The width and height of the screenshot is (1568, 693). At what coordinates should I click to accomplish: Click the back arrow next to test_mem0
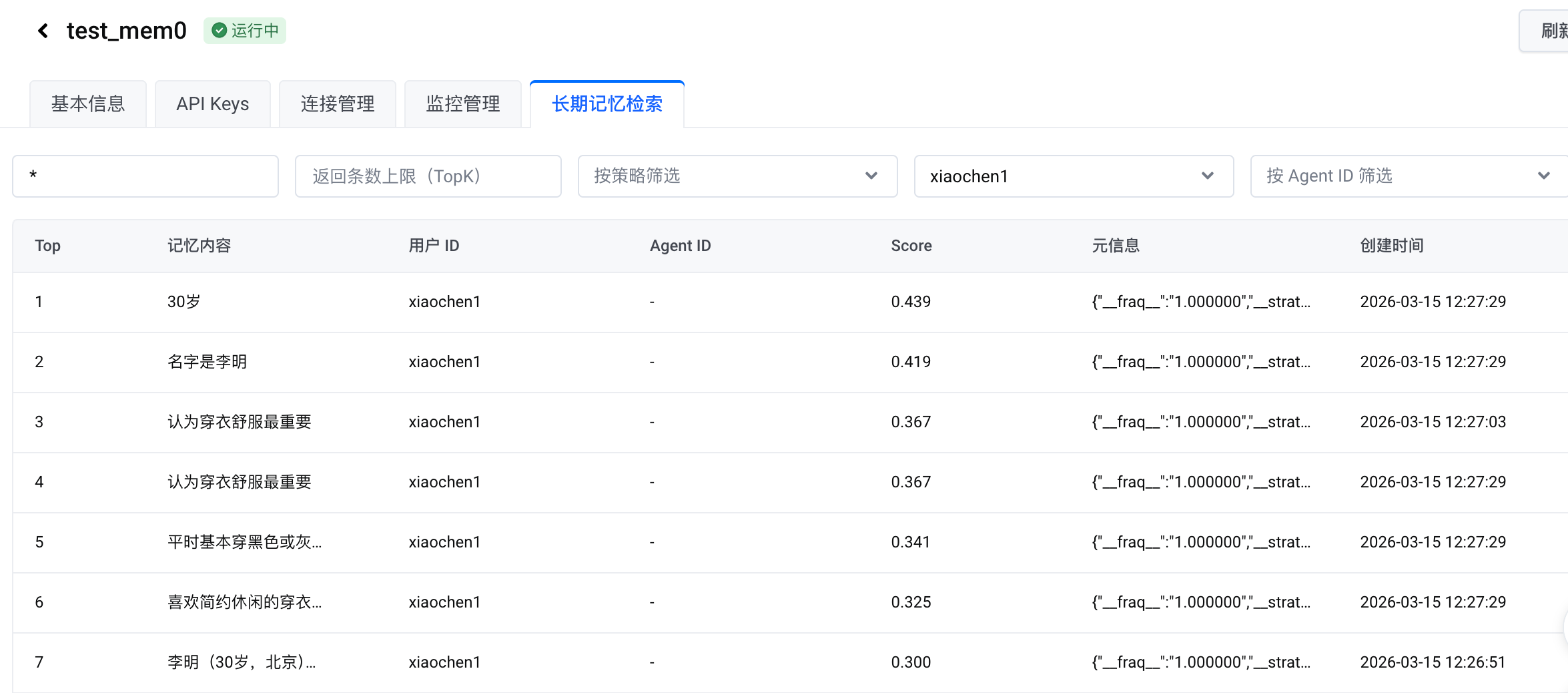pos(43,31)
